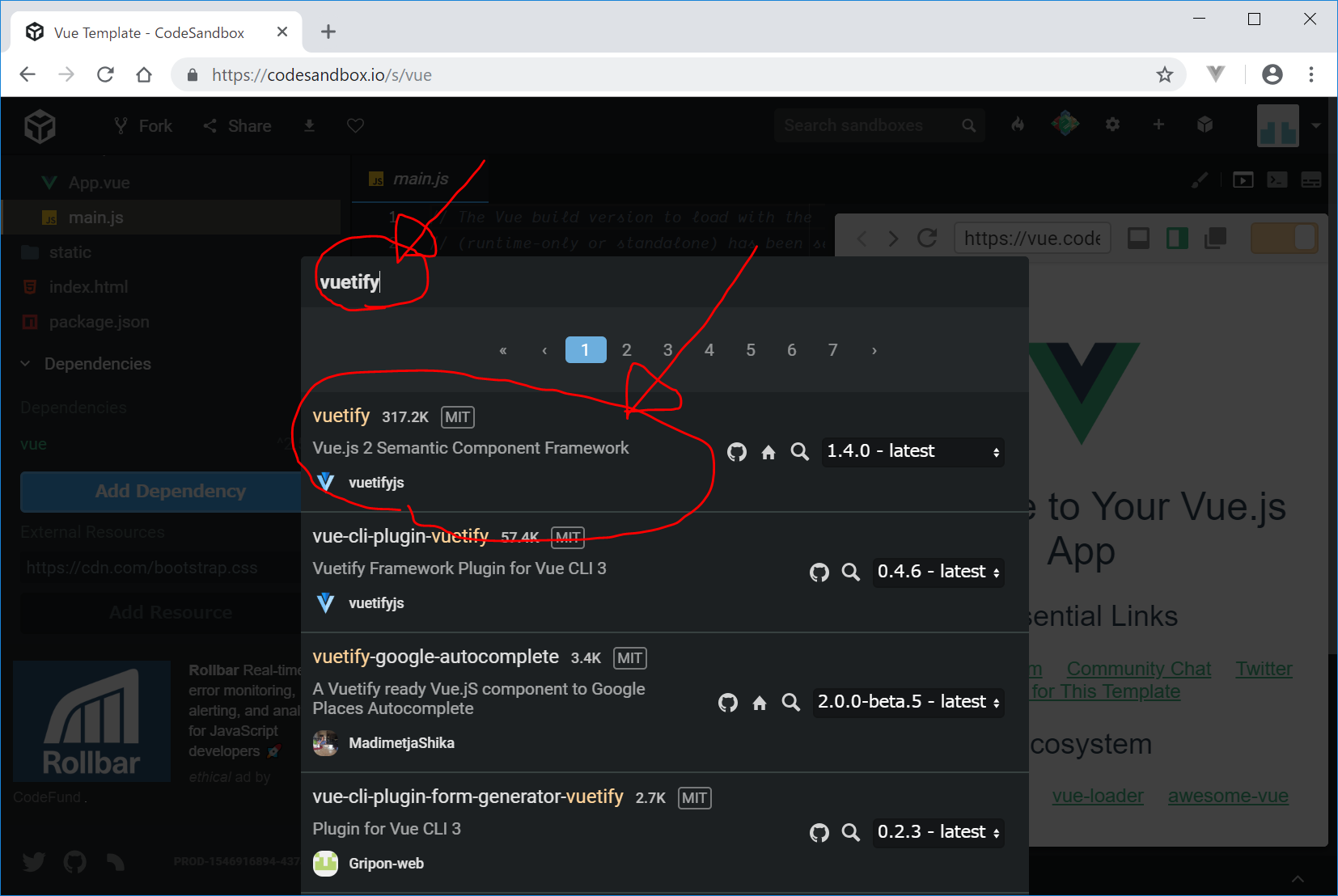
Task: Select results page 4
Action: pyautogui.click(x=709, y=350)
